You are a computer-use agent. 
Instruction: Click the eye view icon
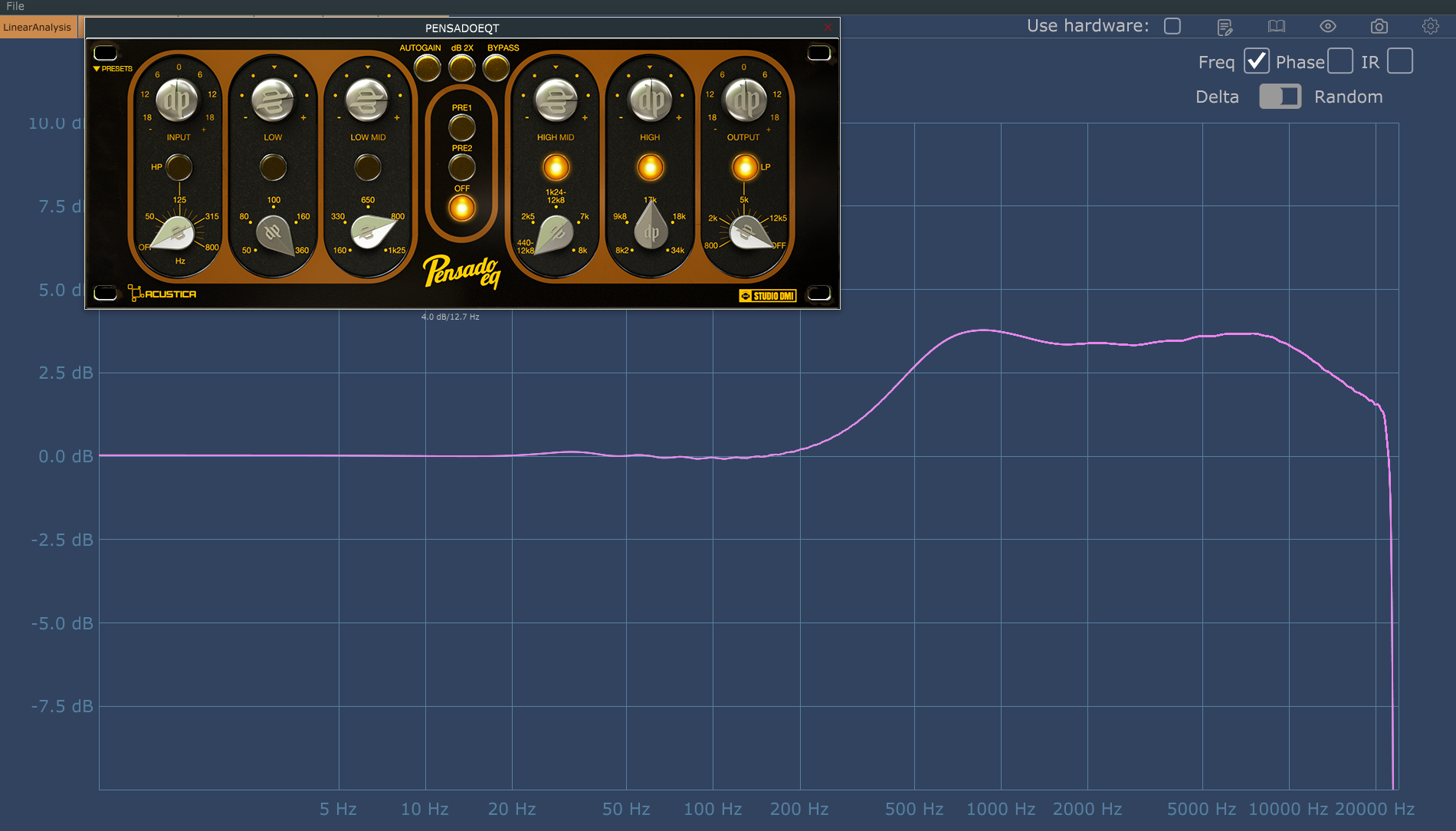[x=1328, y=26]
